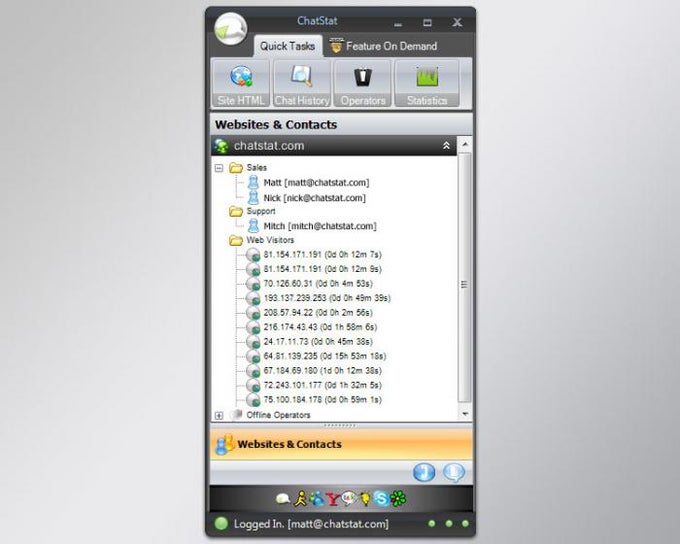The width and height of the screenshot is (680, 544).
Task: Select visitor 81.154.171.191 (0d 0h 12m 7s)
Action: coord(323,255)
